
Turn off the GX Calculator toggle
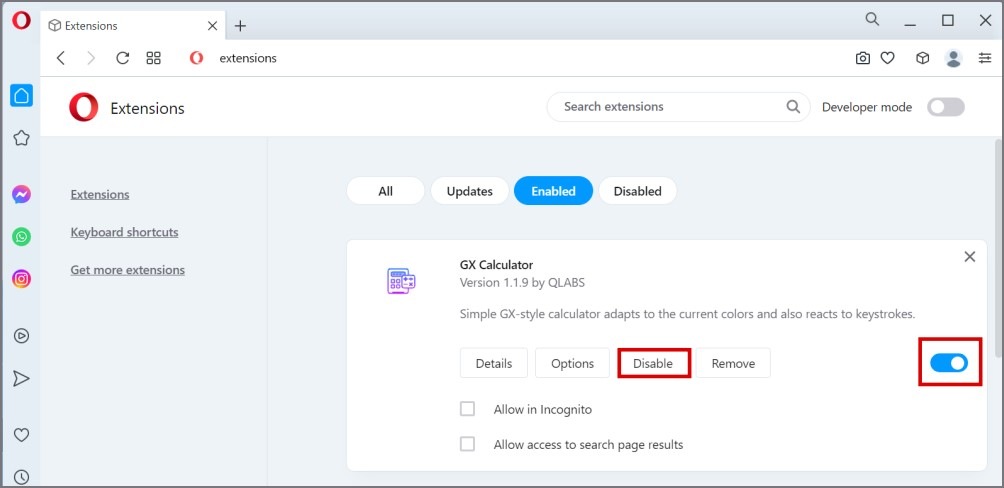pyautogui.click(x=949, y=363)
